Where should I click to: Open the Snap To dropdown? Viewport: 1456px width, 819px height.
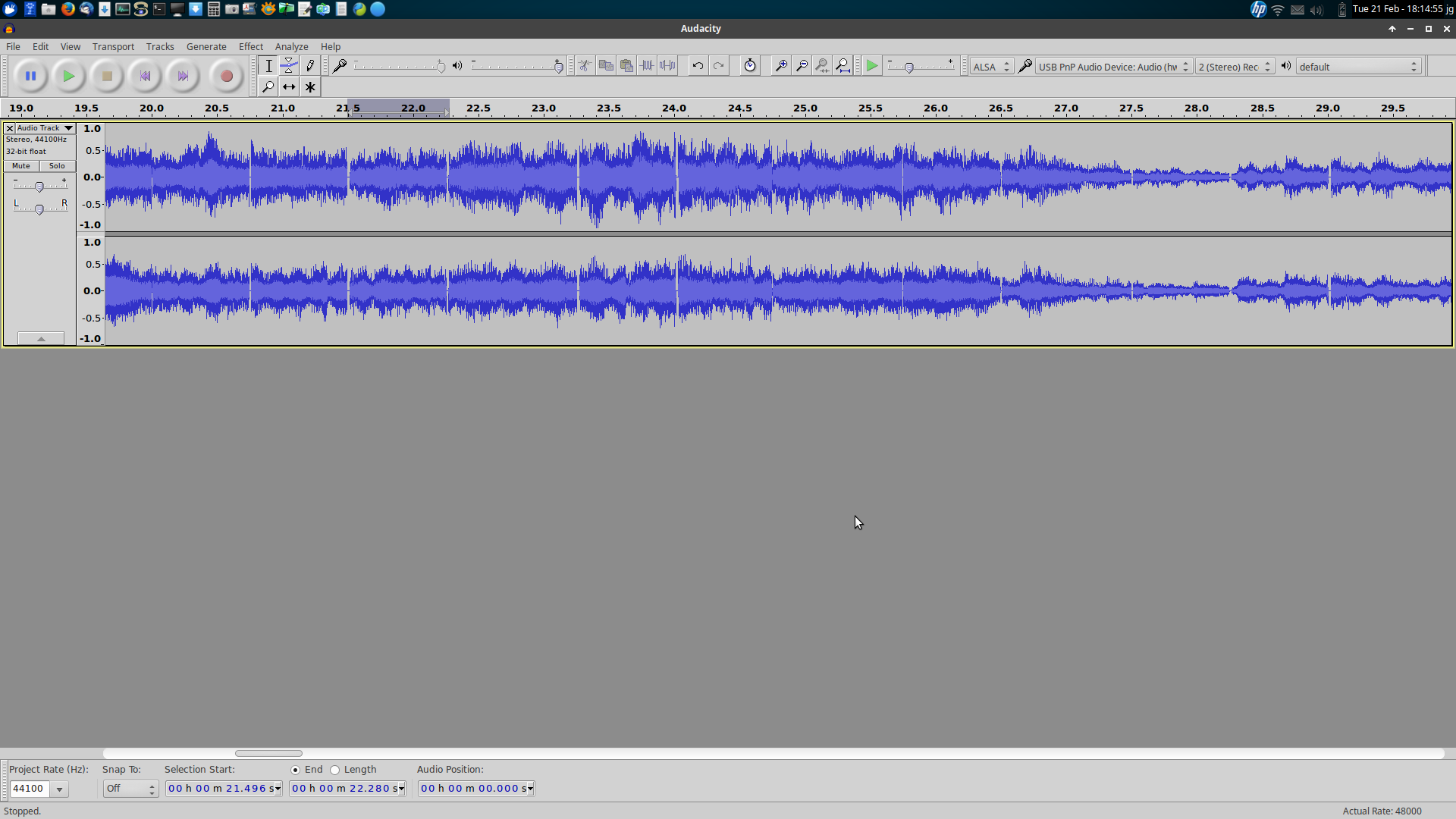130,789
